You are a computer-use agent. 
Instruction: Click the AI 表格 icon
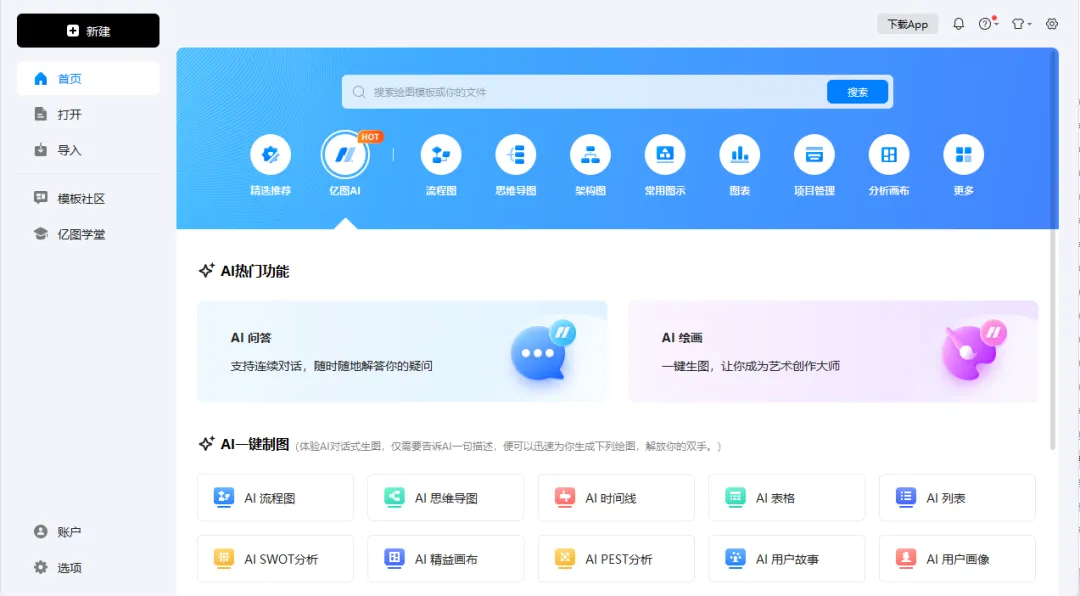pyautogui.click(x=735, y=497)
